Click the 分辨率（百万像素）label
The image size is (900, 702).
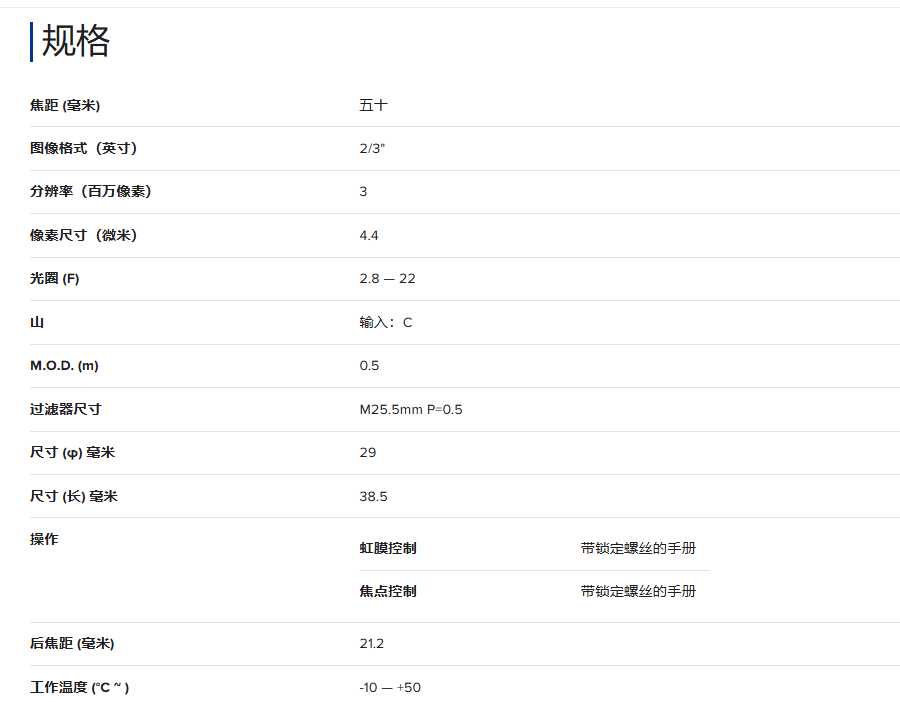90,191
